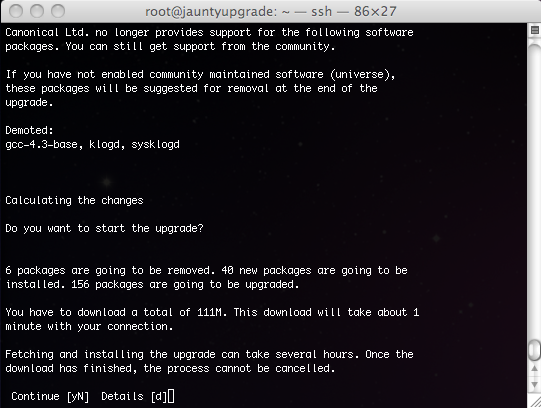Click the scroll down arrow

coord(534,384)
